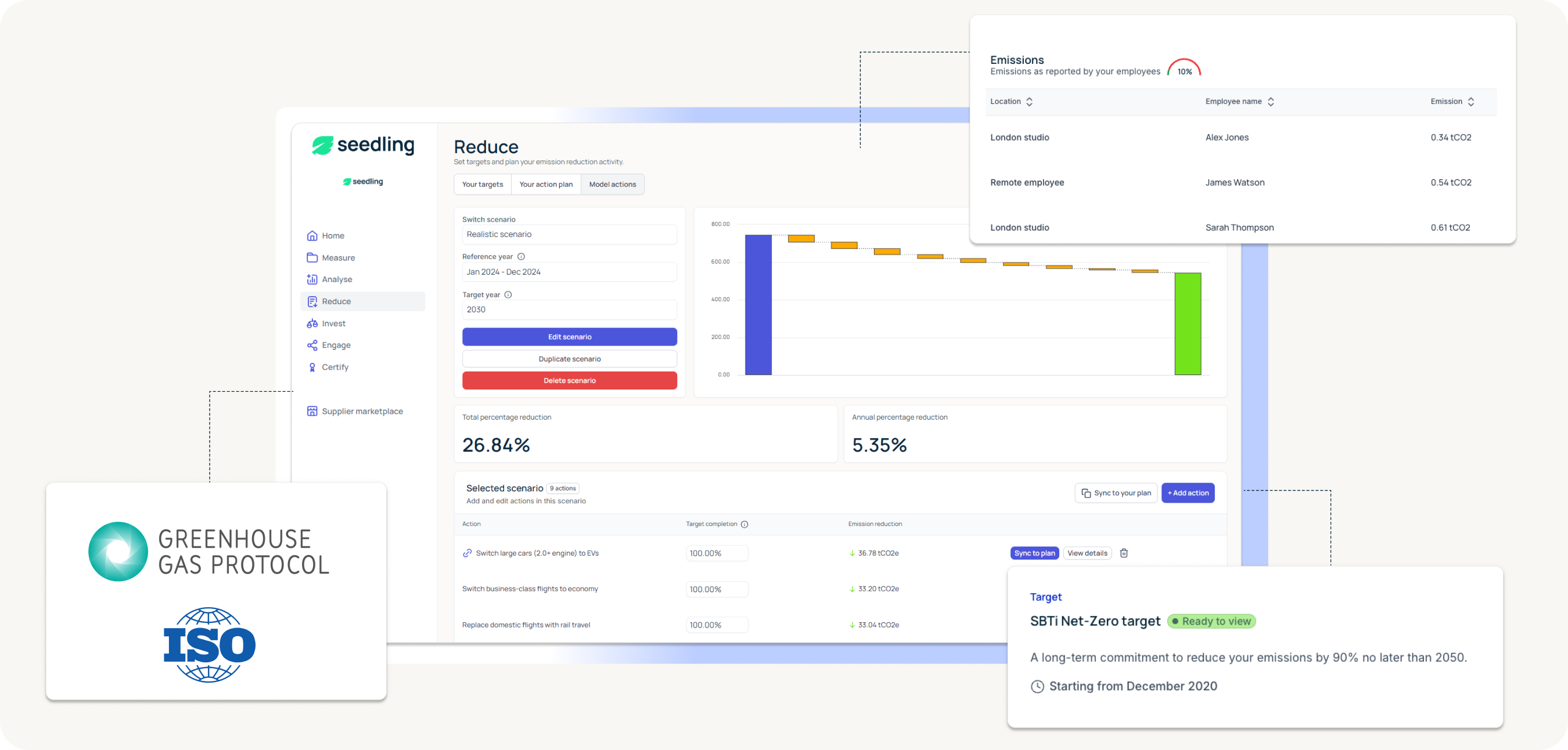Sort the table by Location column
The width and height of the screenshot is (1568, 750).
point(1029,102)
